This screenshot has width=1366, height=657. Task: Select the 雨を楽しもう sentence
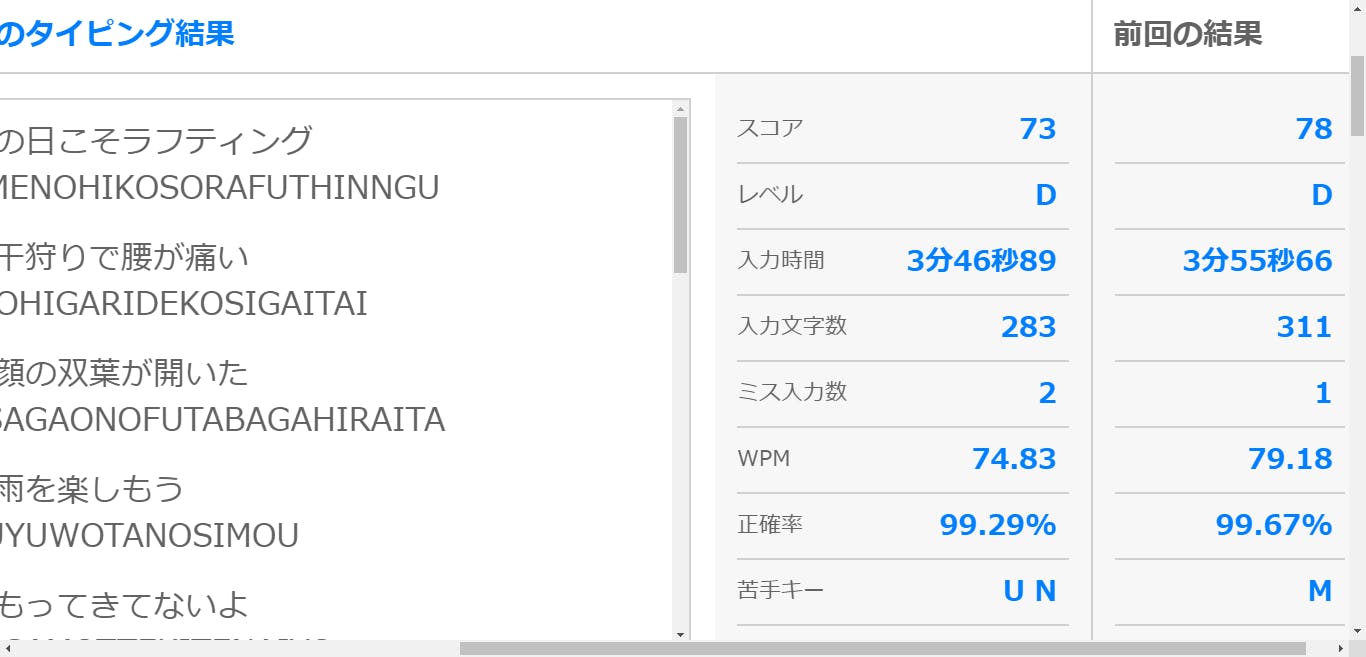pyautogui.click(x=92, y=489)
